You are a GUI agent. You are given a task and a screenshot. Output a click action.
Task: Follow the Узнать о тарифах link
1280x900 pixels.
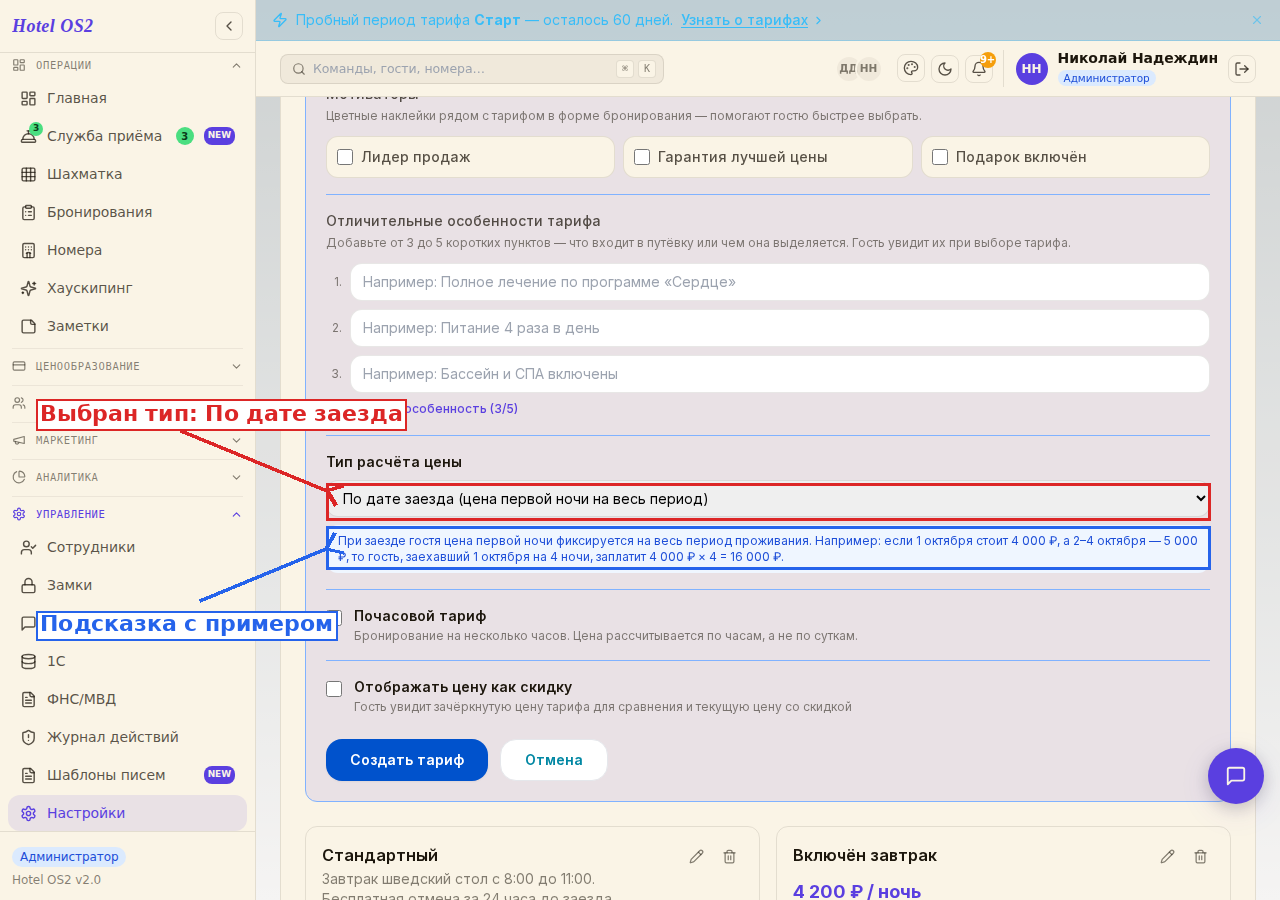(744, 20)
